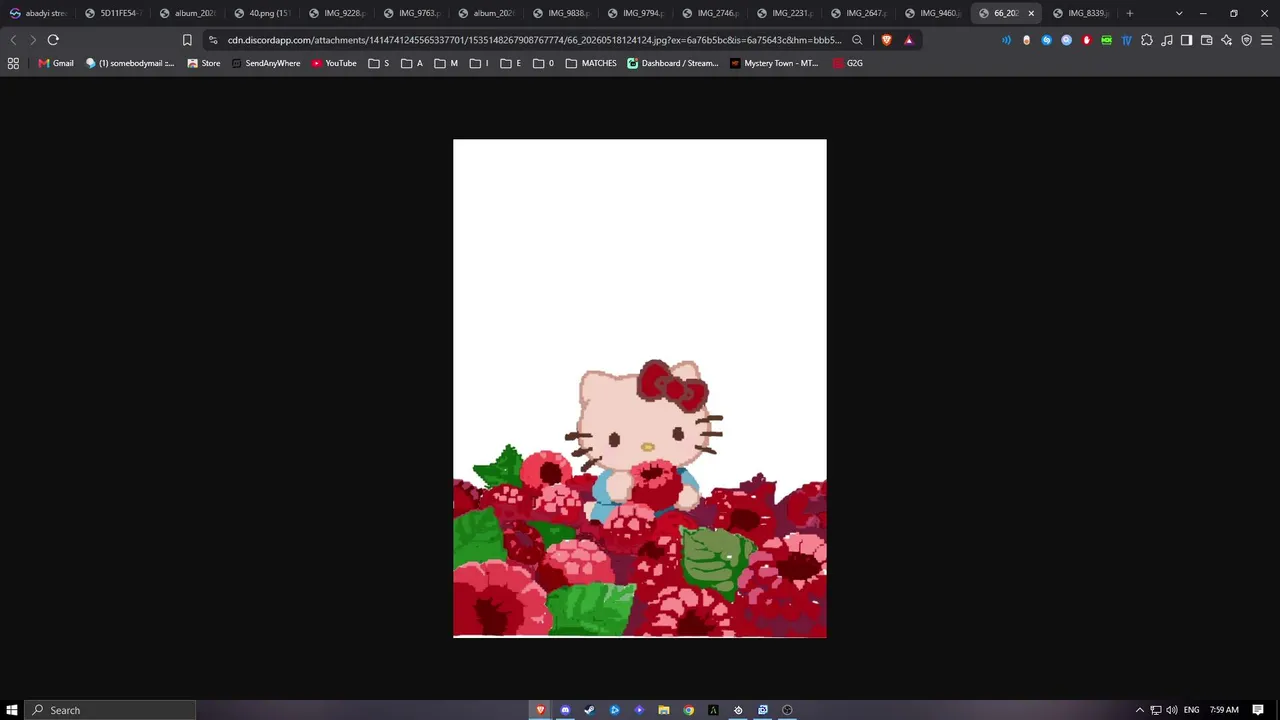Screen dimensions: 1280x720
Task: Switch to the IMG_9838 tab
Action: click(560, 13)
